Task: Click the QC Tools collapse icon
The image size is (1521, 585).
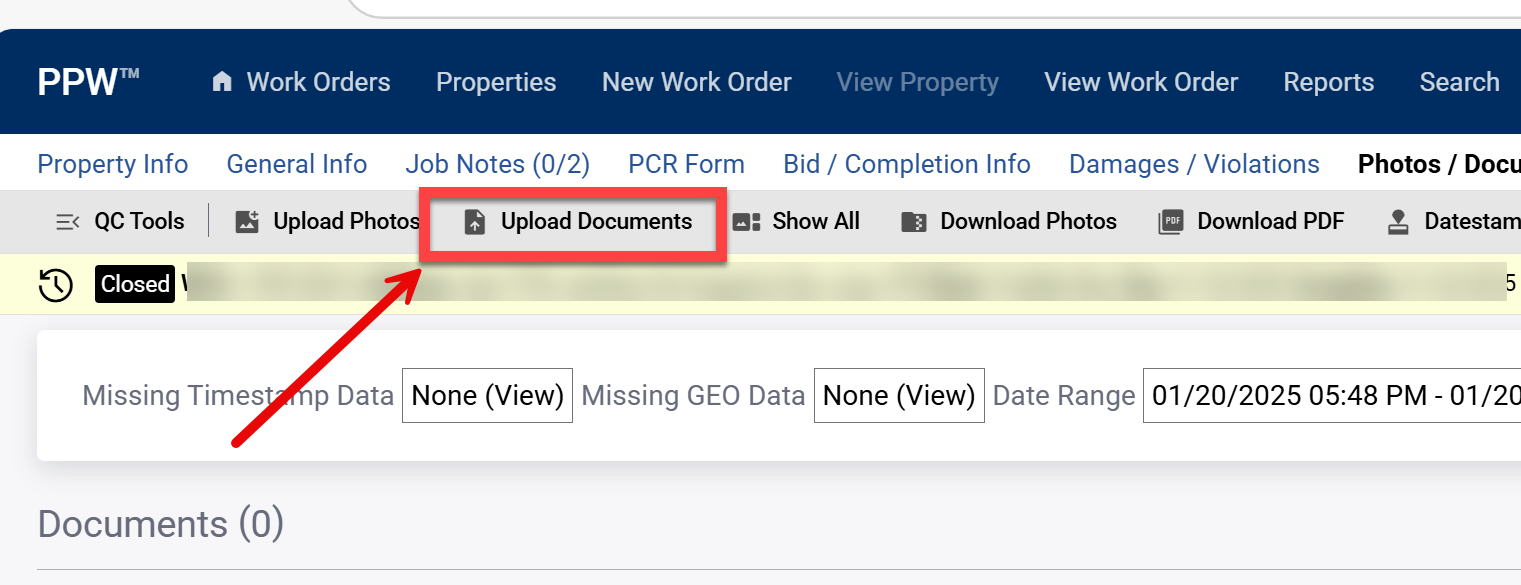Action: tap(67, 222)
